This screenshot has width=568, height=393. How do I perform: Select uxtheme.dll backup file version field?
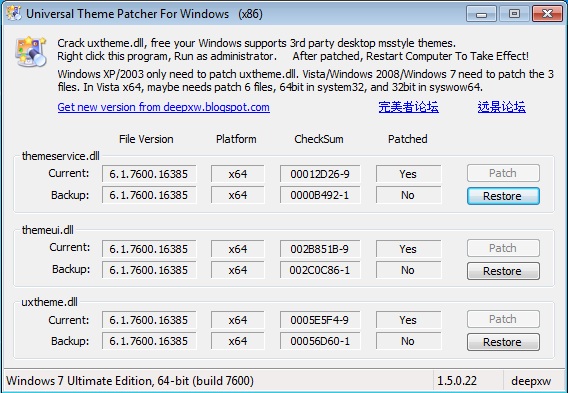(149, 341)
